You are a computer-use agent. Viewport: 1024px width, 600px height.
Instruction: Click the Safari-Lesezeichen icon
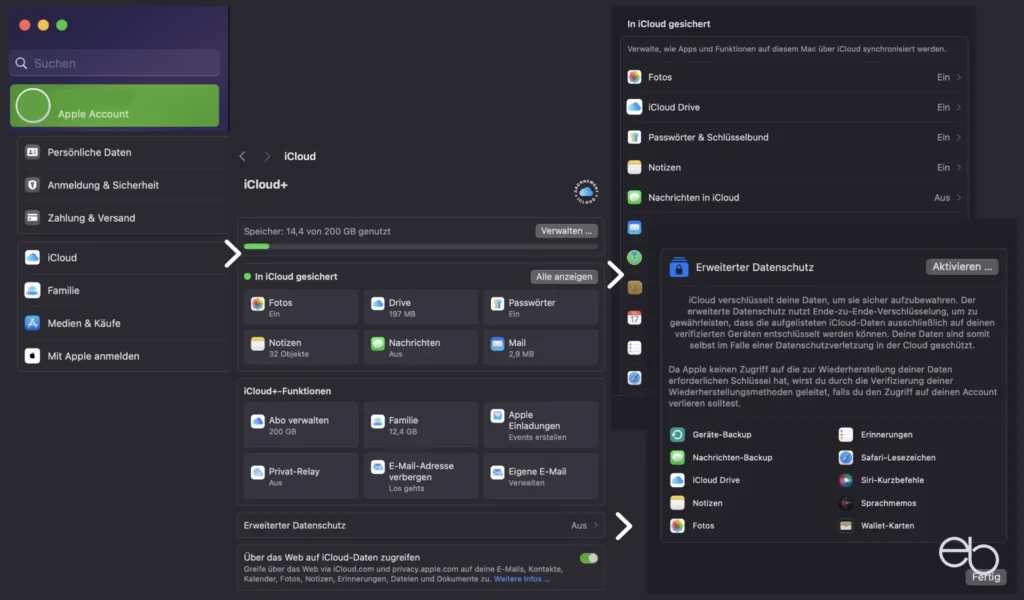tap(846, 457)
